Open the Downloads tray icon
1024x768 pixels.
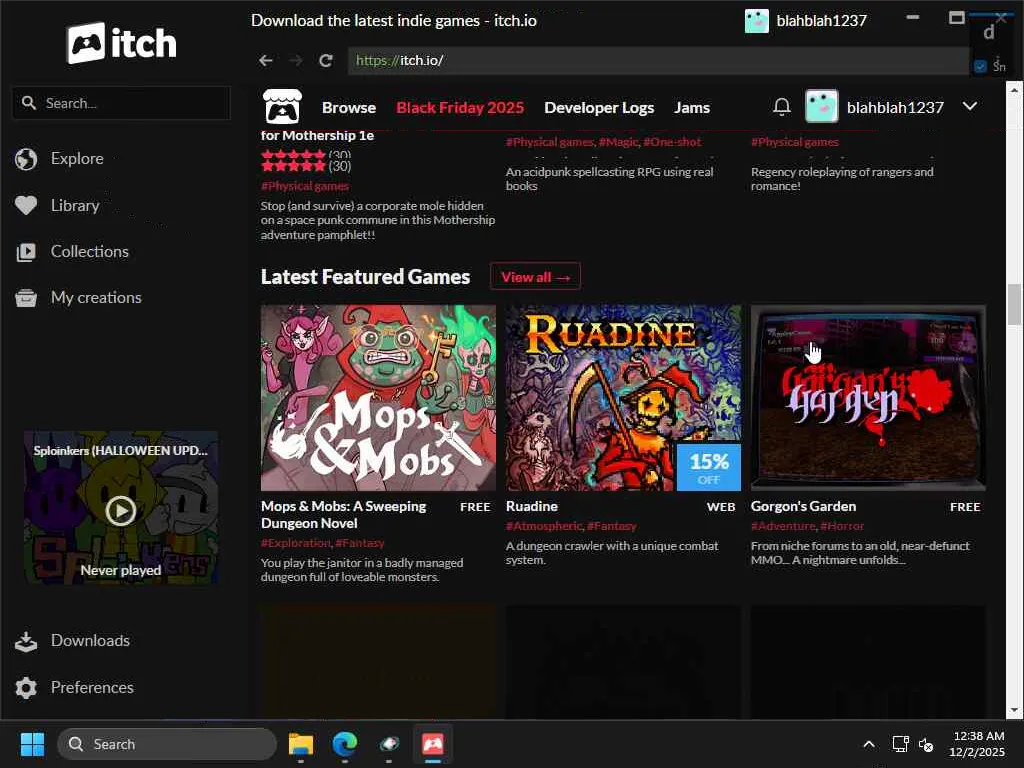26,641
